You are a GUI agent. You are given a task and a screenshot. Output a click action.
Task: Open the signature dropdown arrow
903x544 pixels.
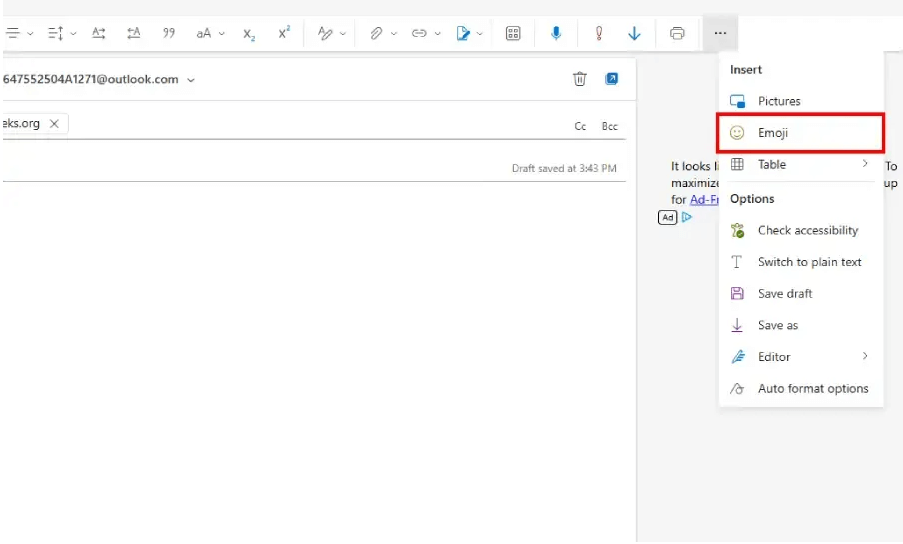tap(480, 33)
